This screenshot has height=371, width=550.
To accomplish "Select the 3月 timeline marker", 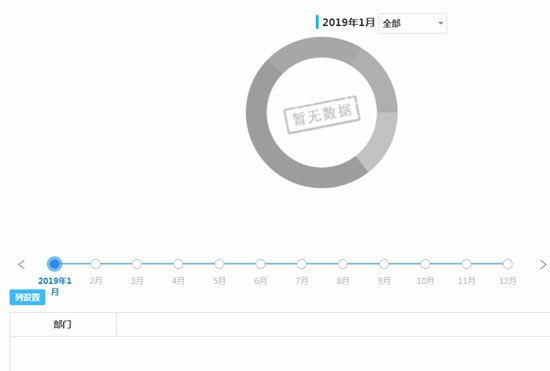I will [137, 264].
